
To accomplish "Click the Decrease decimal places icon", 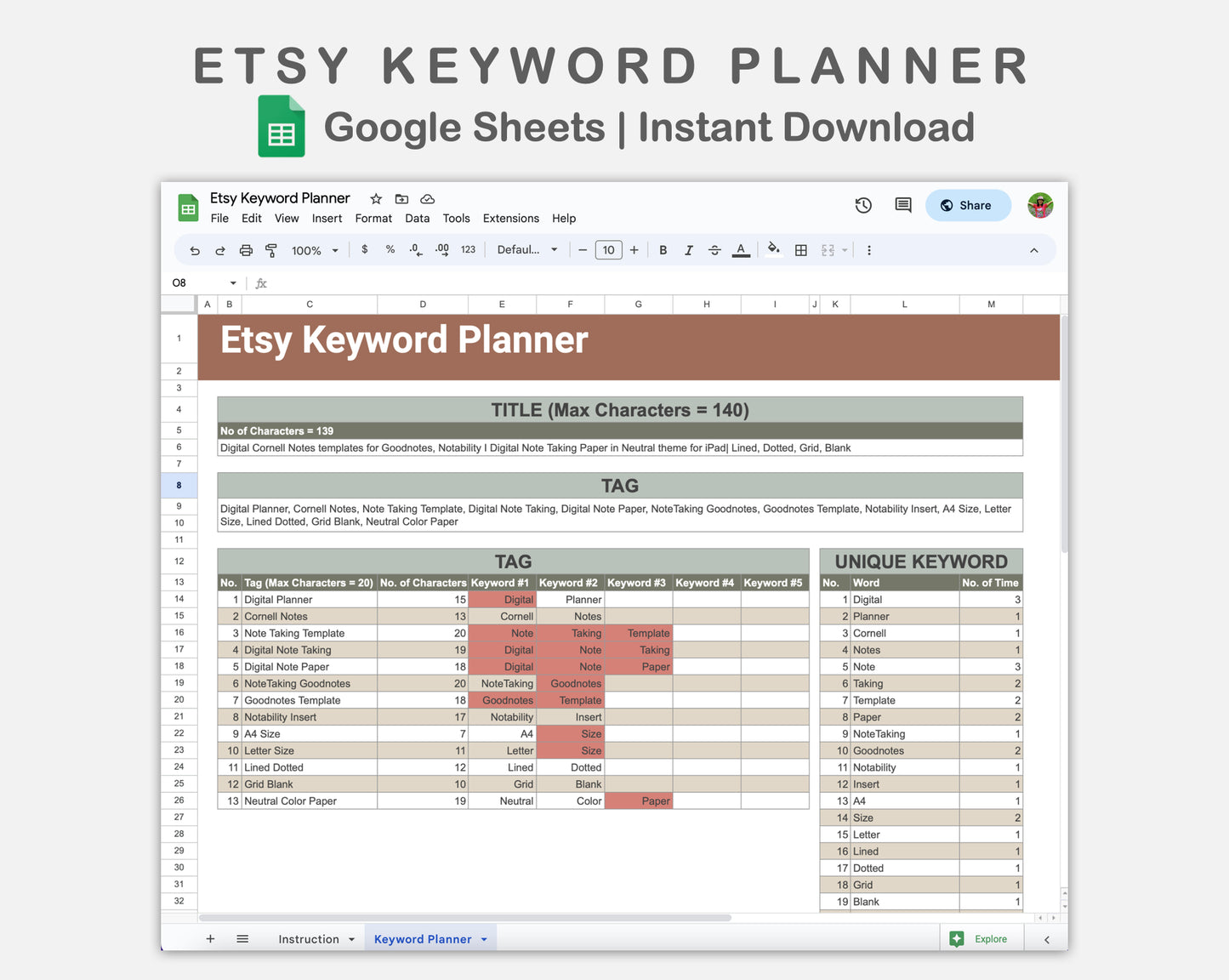I will (x=415, y=249).
